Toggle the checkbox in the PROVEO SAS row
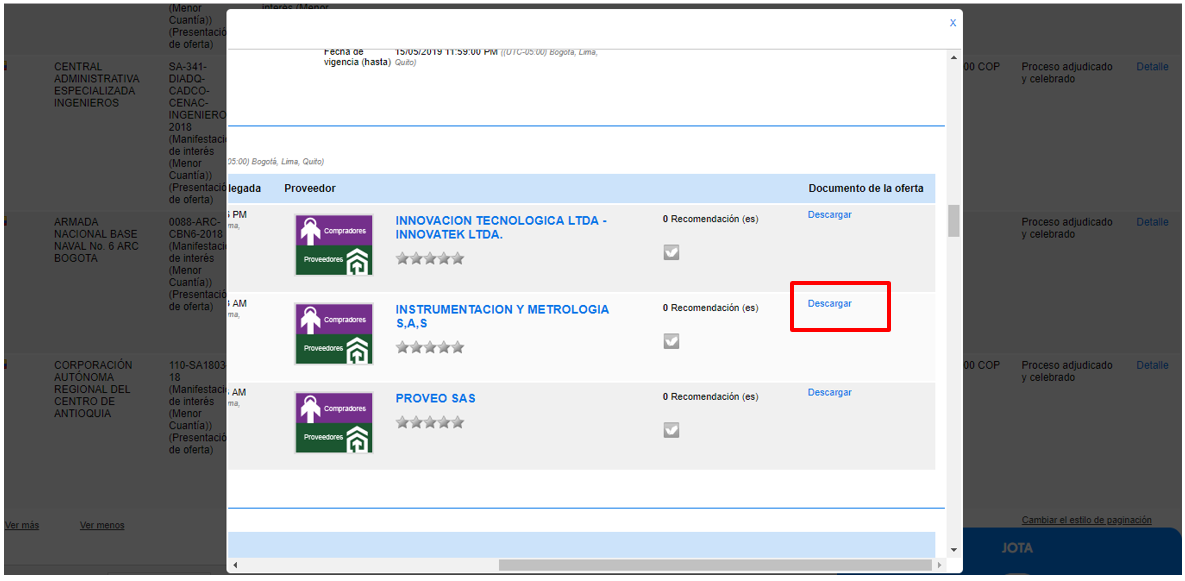This screenshot has width=1185, height=581. pos(671,430)
